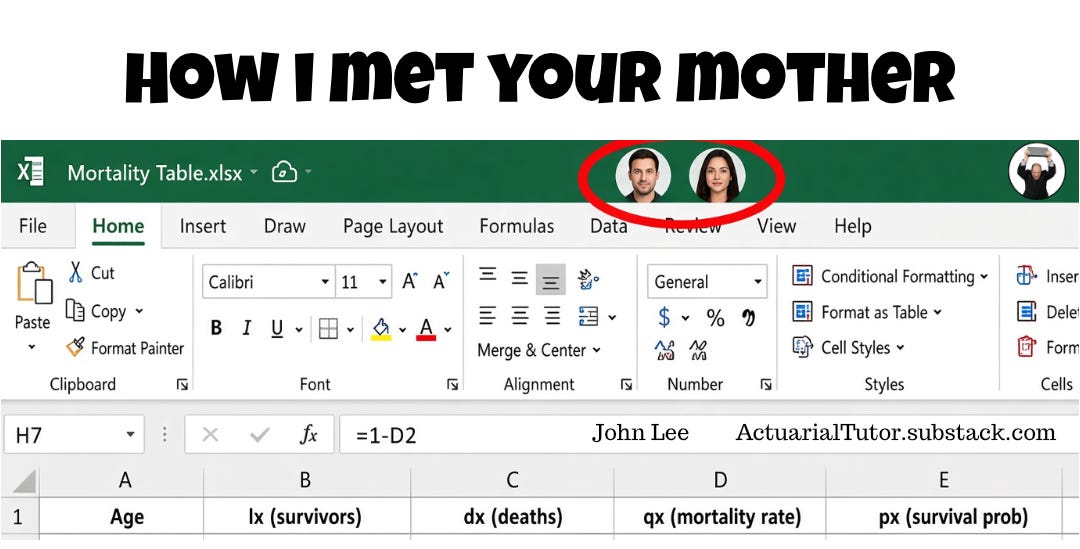Click the female collaborator avatar
Image resolution: width=1080 pixels, height=549 pixels.
point(717,176)
